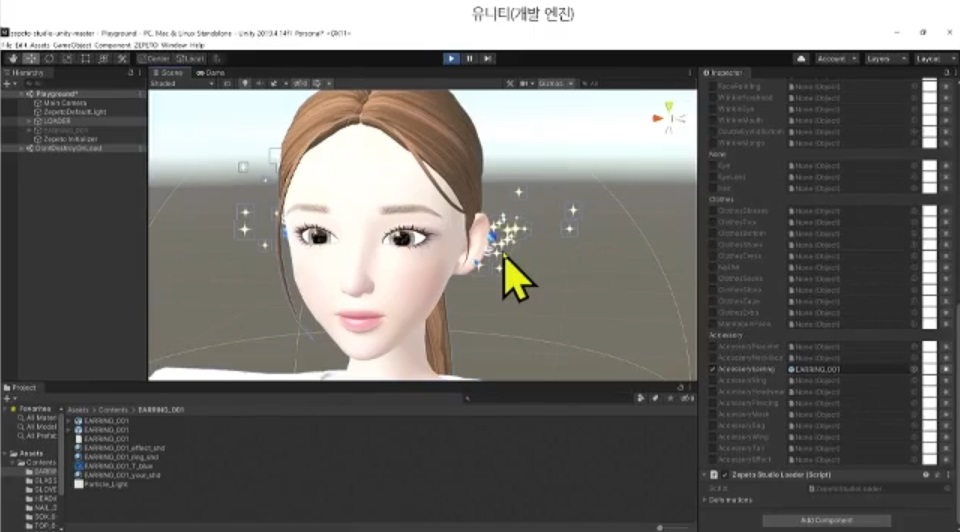This screenshot has width=960, height=532.
Task: Open the GameObject menu
Action: pyautogui.click(x=72, y=45)
